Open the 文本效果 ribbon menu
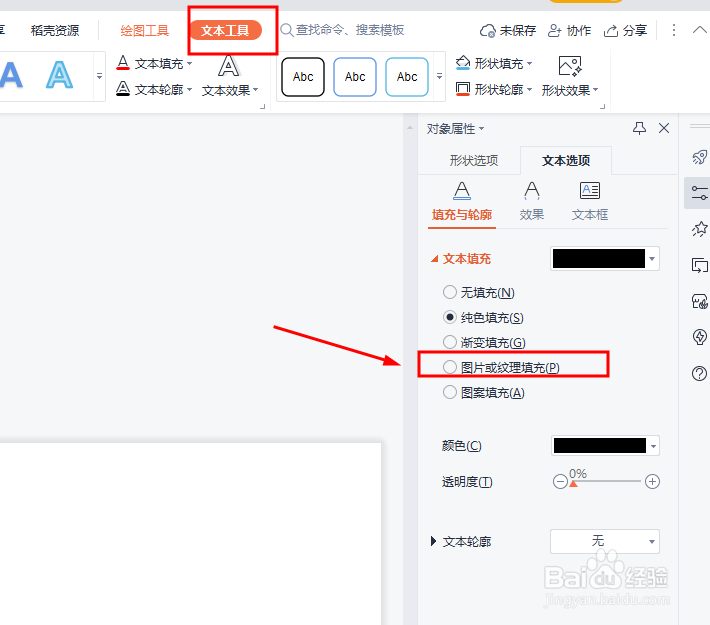 [230, 76]
